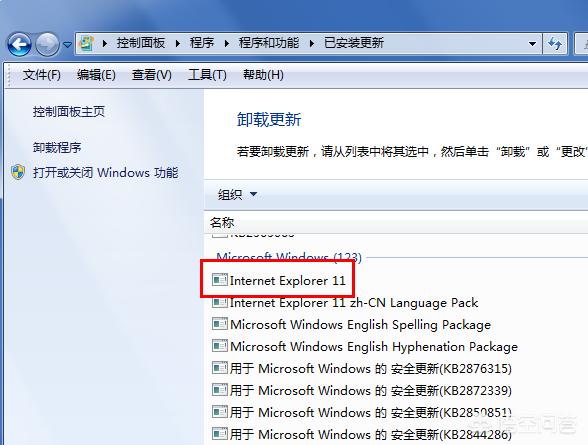Select security update KB2850851
This screenshot has width=588, height=445.
(x=370, y=412)
